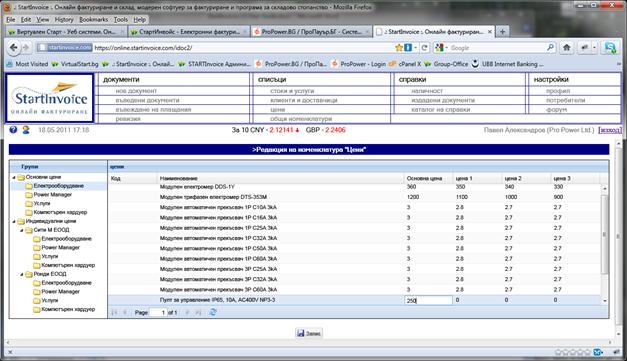Go to first page in grid pager
The image size is (627, 361).
click(115, 312)
